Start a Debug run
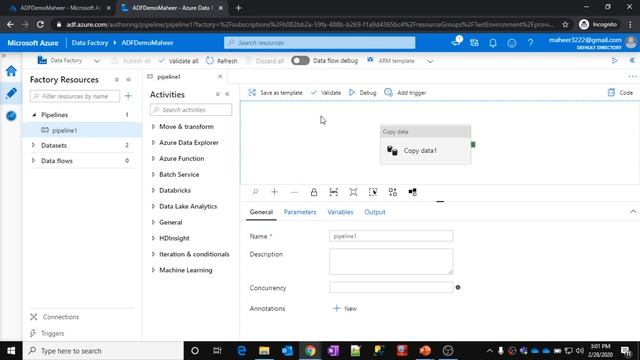The height and width of the screenshot is (360, 640). (x=362, y=93)
